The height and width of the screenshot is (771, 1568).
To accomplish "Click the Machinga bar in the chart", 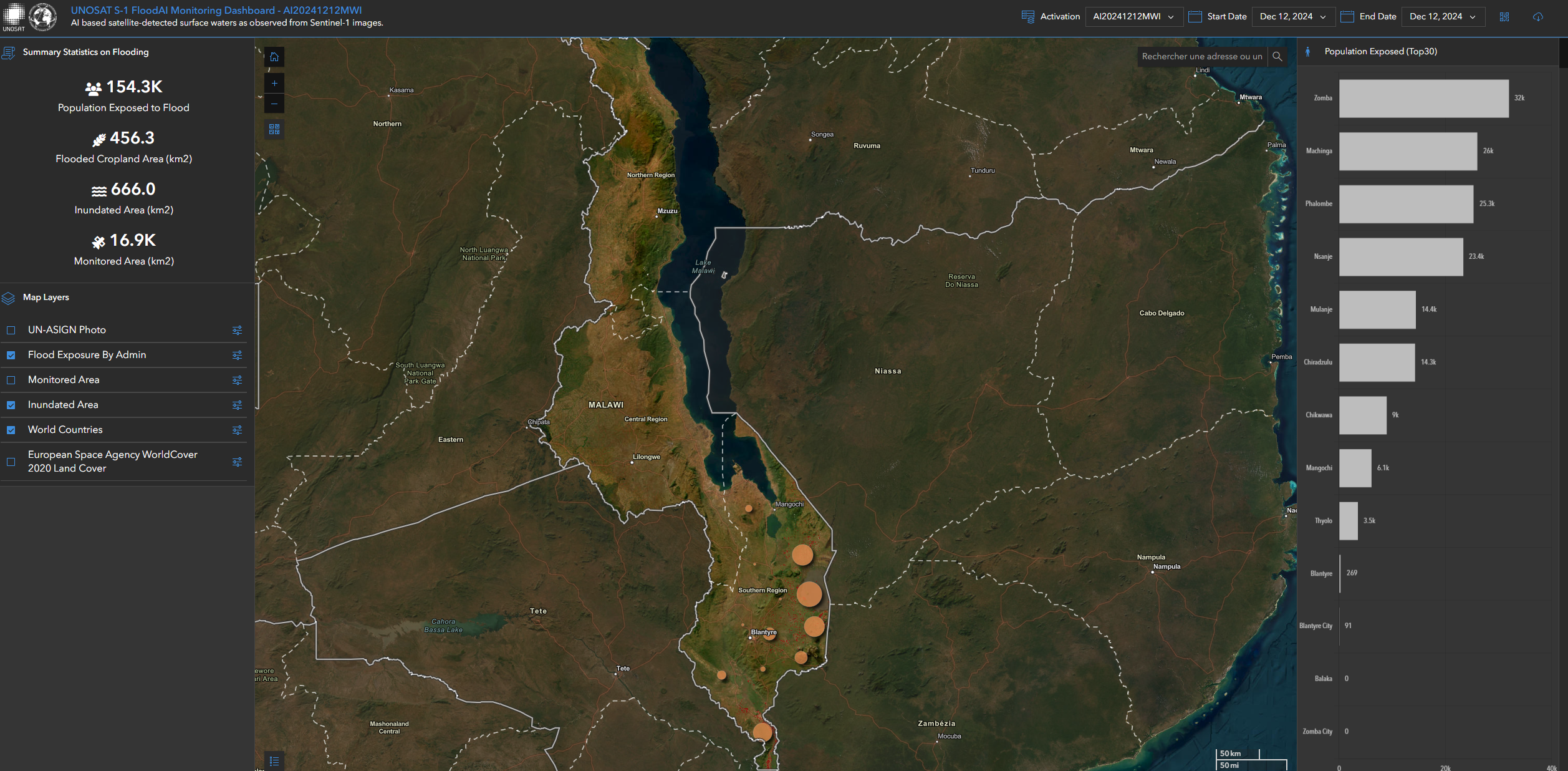I will (x=1407, y=151).
